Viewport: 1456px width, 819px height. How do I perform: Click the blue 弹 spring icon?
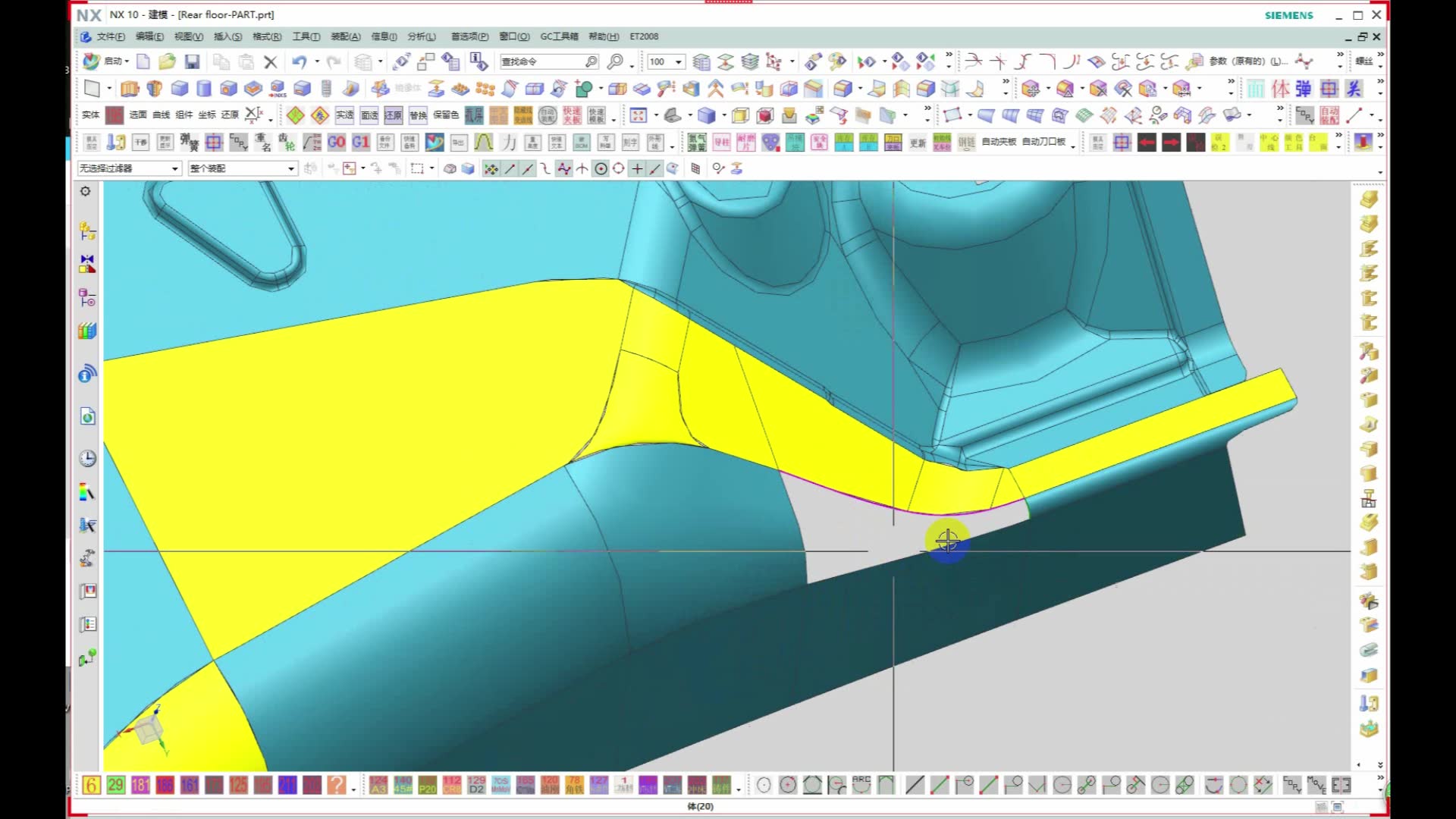tap(1304, 89)
